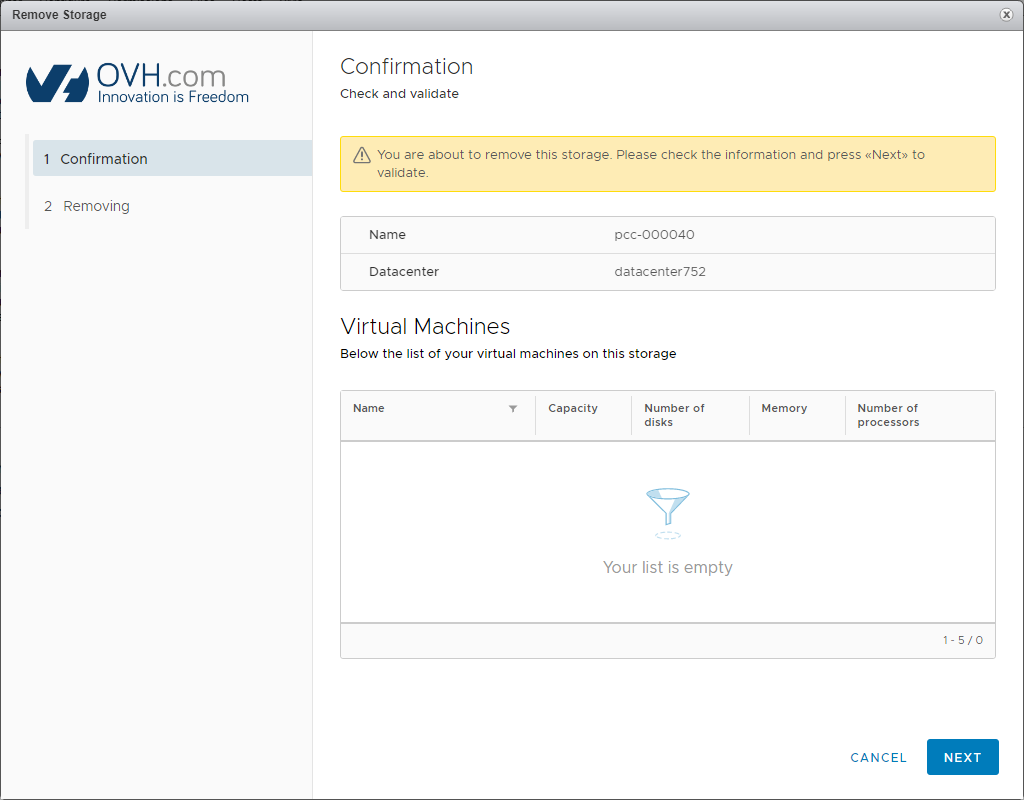Go to the Removing step
This screenshot has height=800, width=1024.
[96, 206]
